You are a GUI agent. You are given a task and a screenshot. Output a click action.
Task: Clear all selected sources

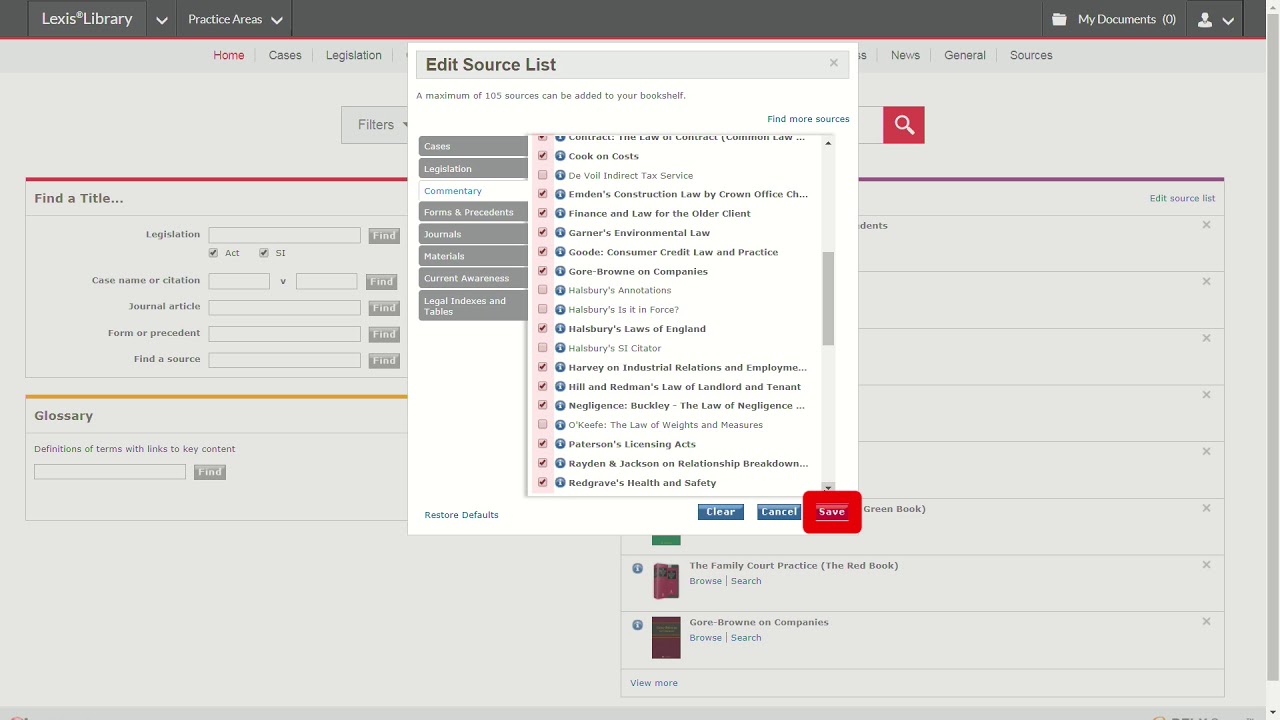720,512
